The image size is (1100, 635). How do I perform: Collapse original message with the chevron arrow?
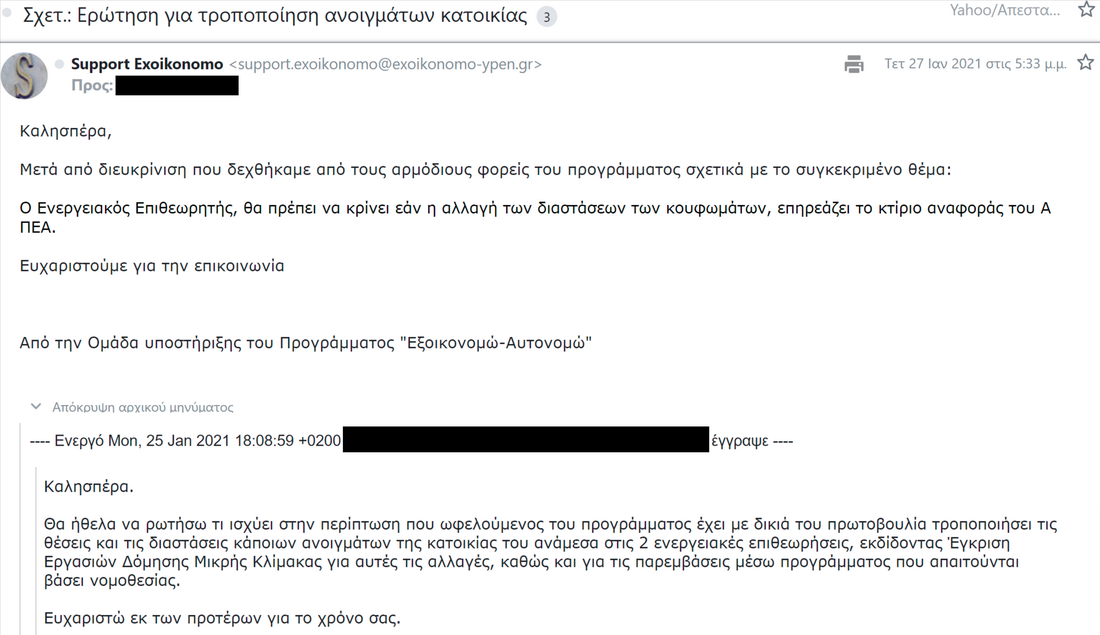[x=36, y=407]
